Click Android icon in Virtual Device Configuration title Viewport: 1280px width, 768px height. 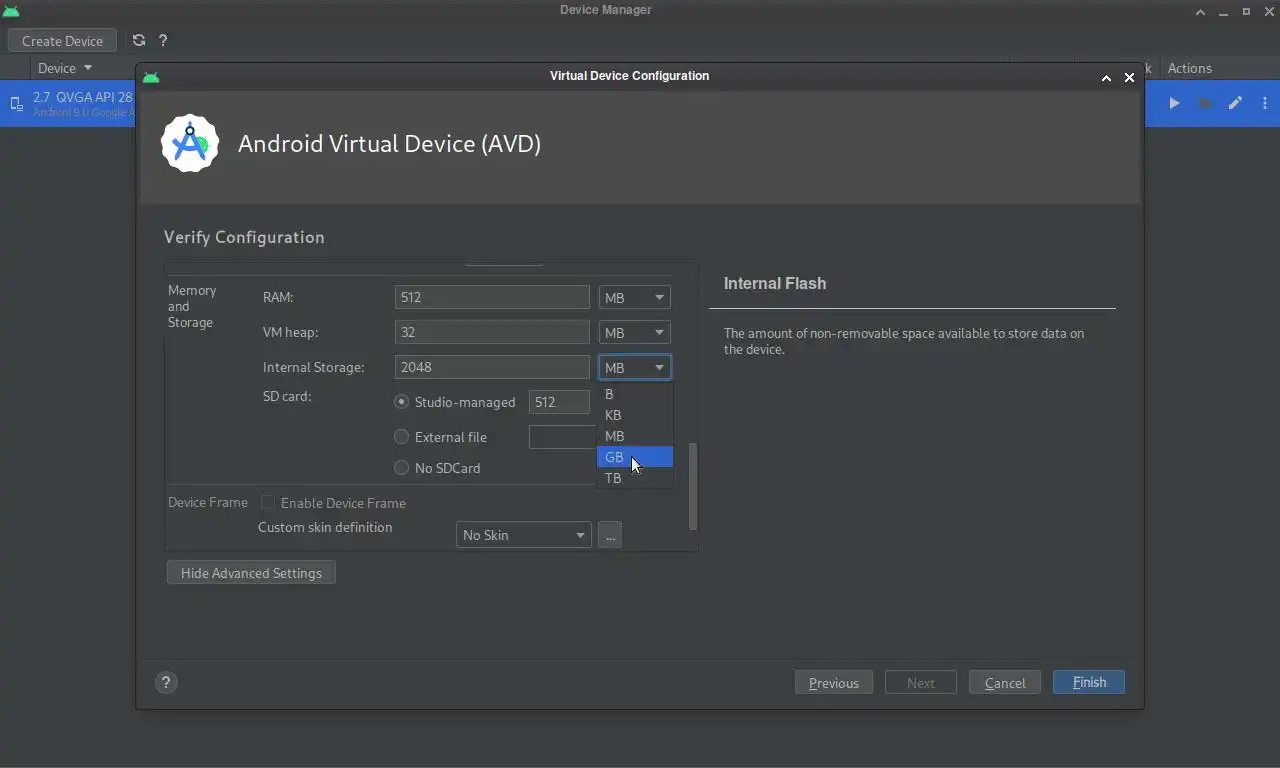pyautogui.click(x=151, y=77)
